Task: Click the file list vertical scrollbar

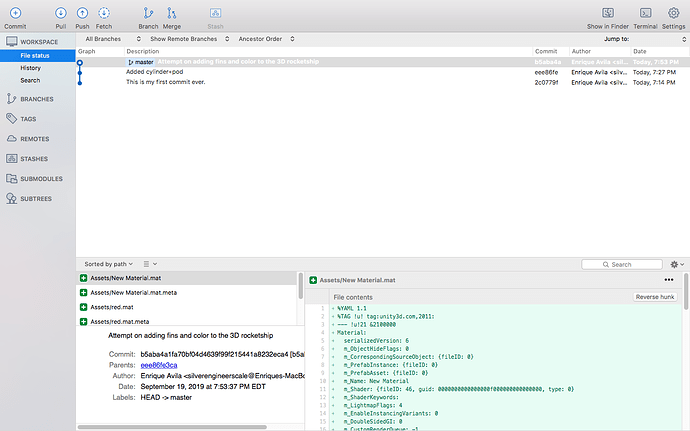Action: [x=301, y=286]
